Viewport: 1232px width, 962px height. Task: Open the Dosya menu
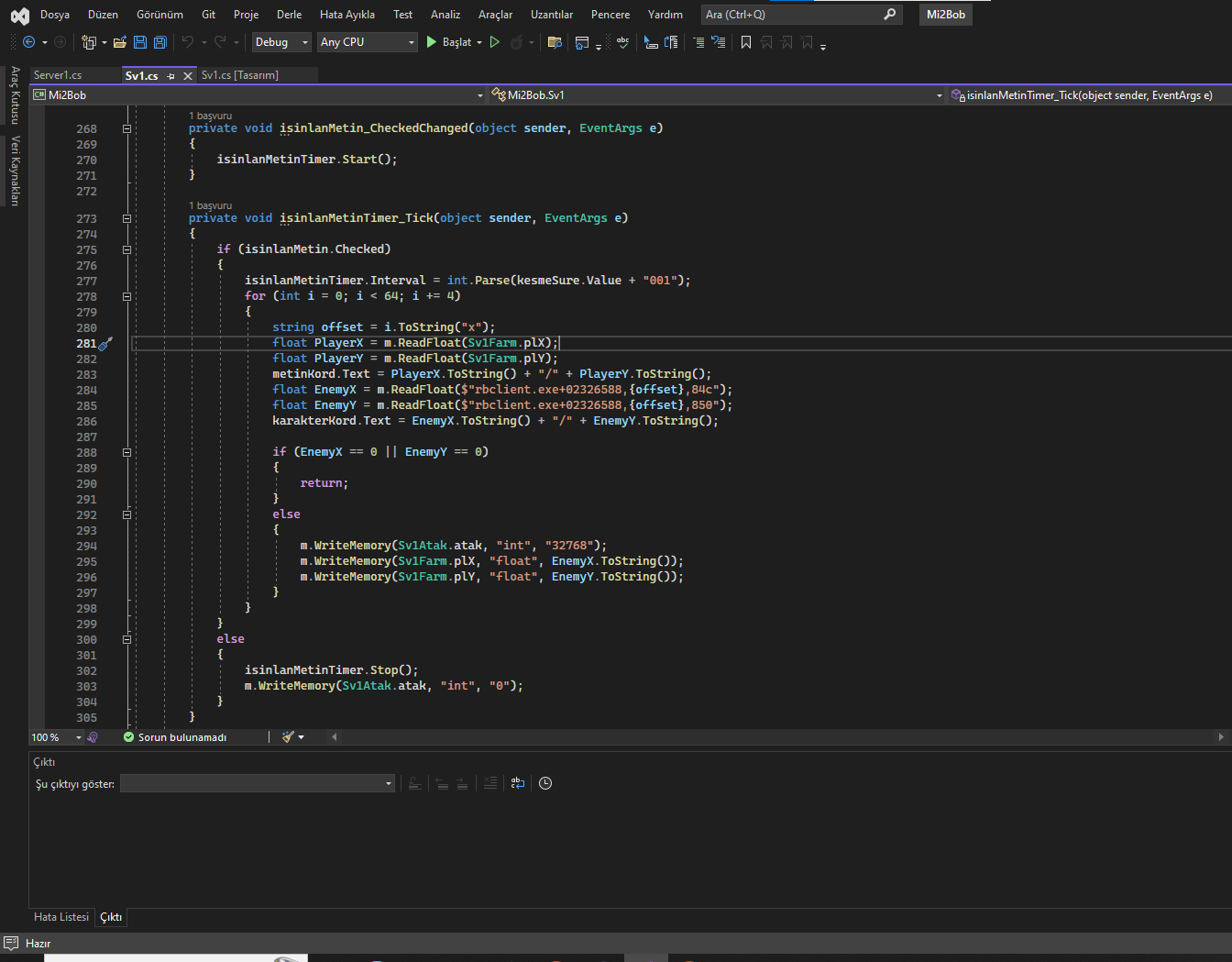(55, 15)
